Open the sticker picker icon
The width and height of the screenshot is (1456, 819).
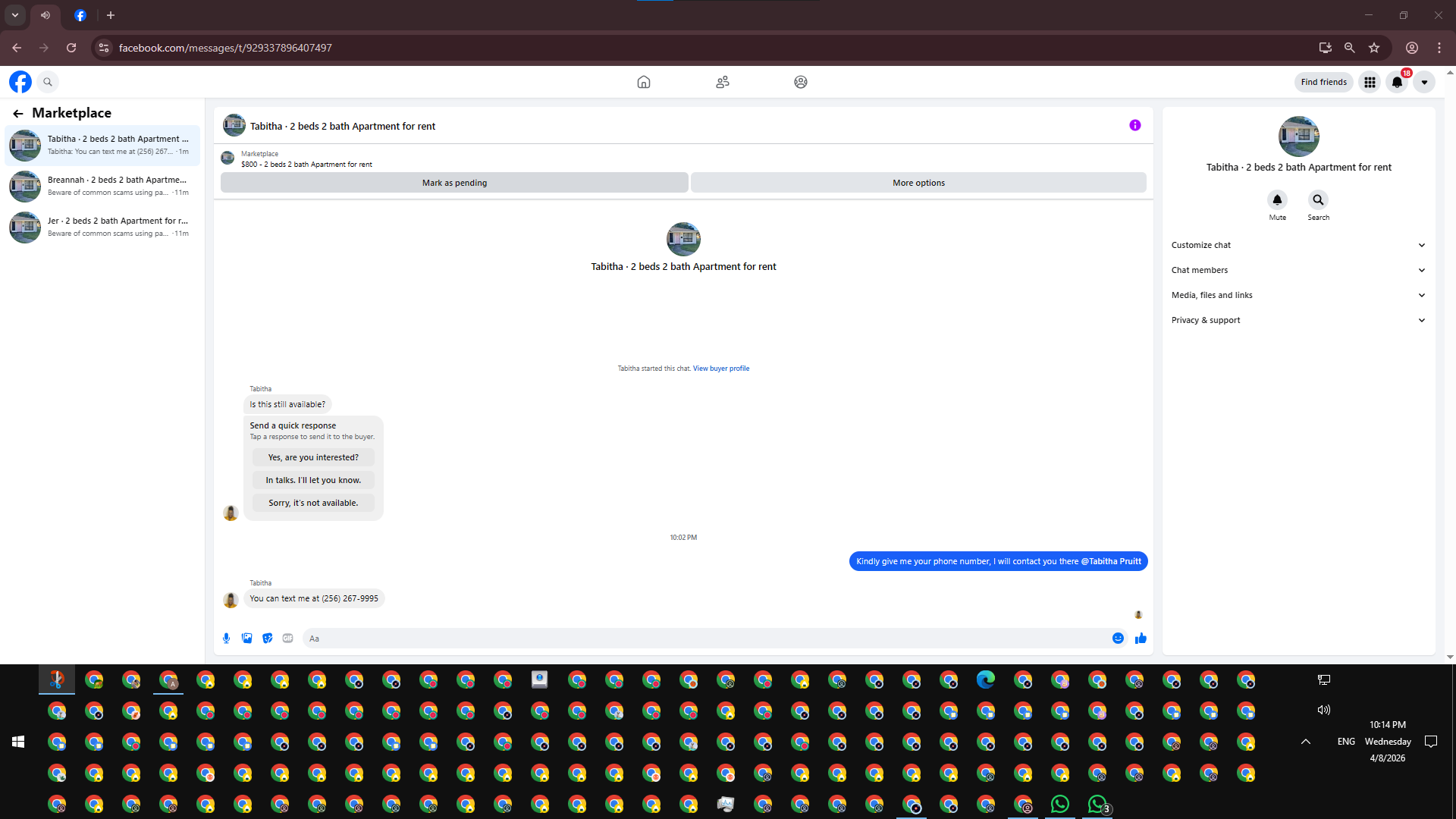[267, 639]
